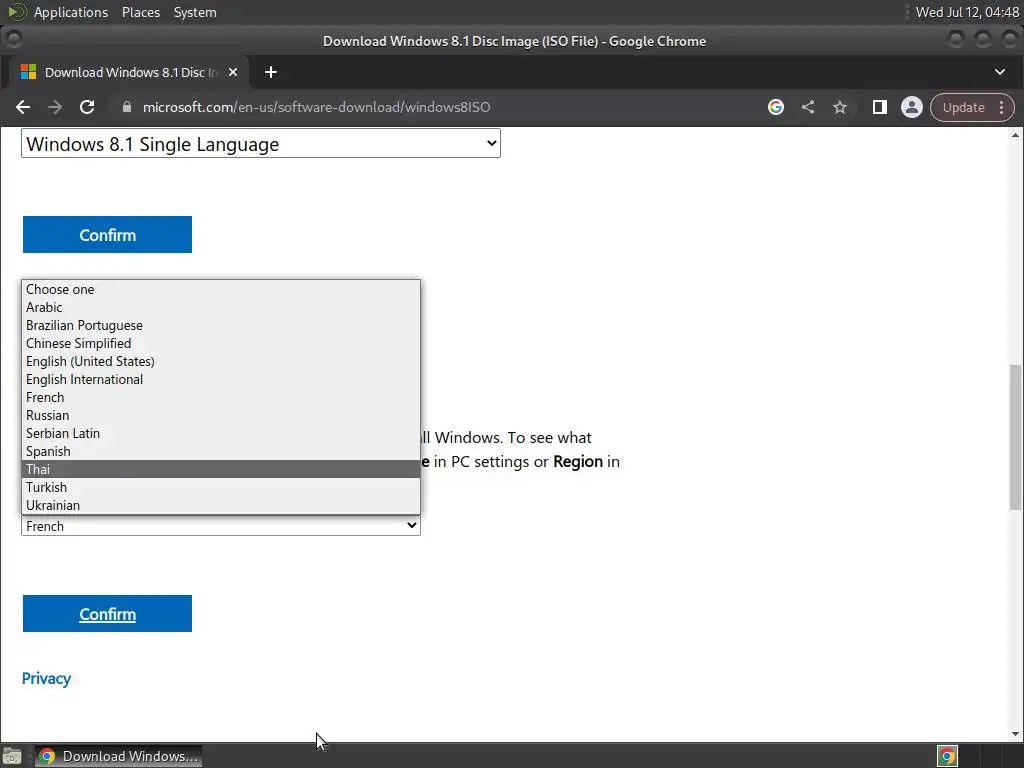Screen dimensions: 1024x768
Task: Open the System menu
Action: coord(195,12)
